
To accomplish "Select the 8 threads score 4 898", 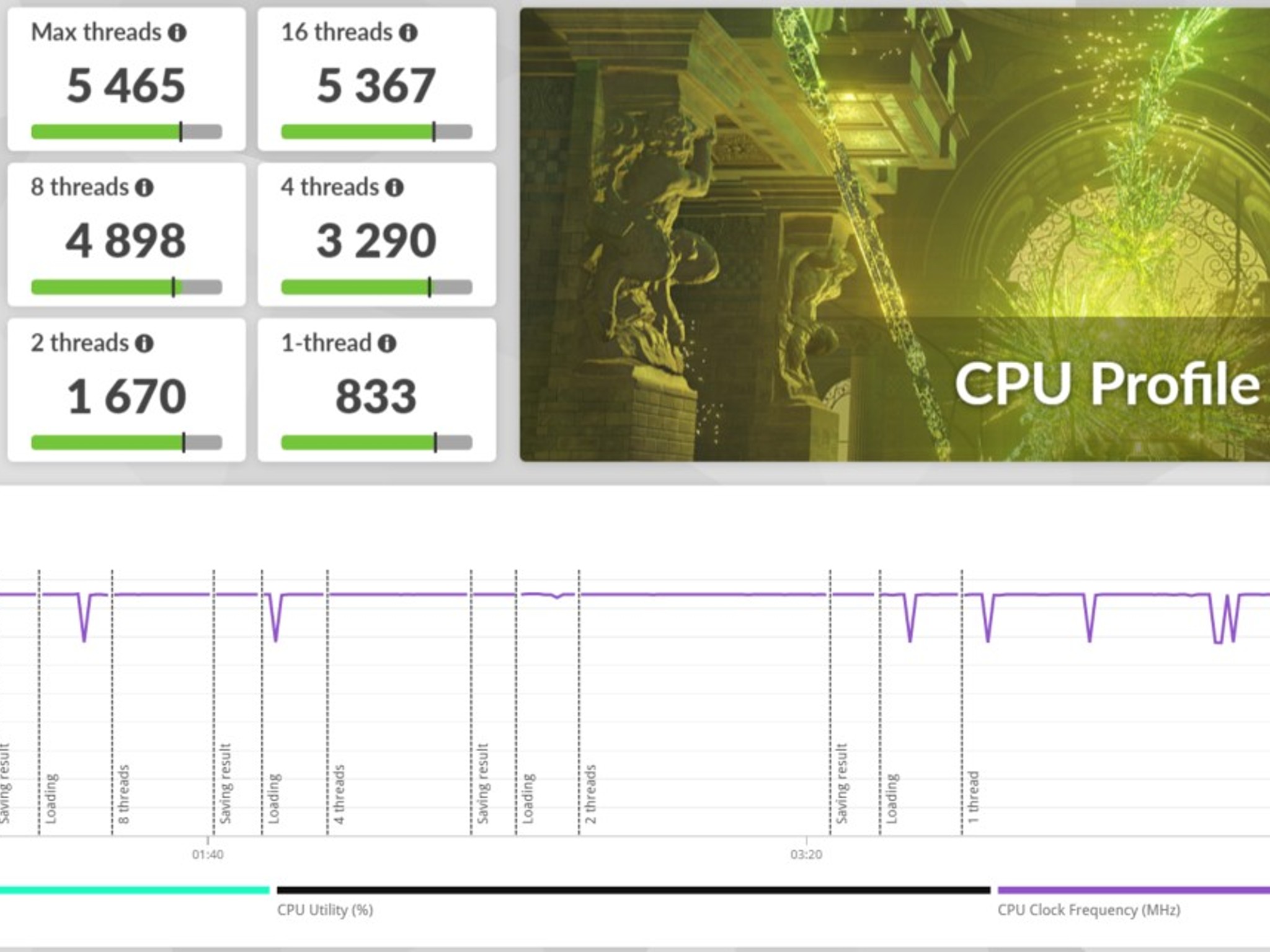I will point(126,240).
